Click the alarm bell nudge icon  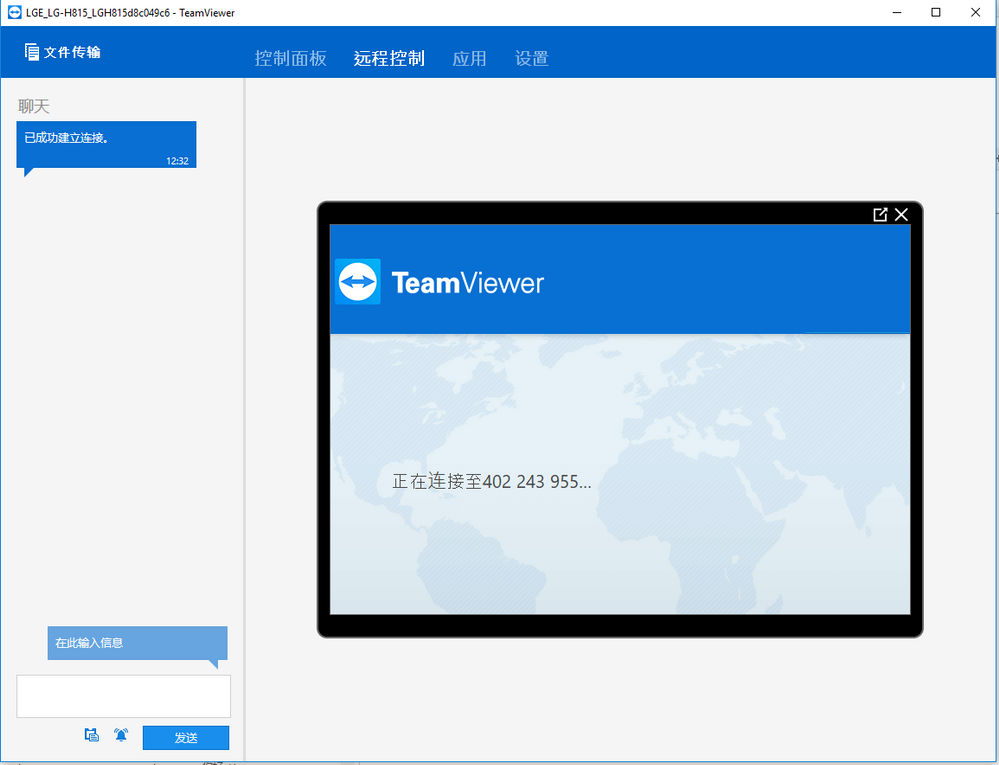tap(121, 735)
